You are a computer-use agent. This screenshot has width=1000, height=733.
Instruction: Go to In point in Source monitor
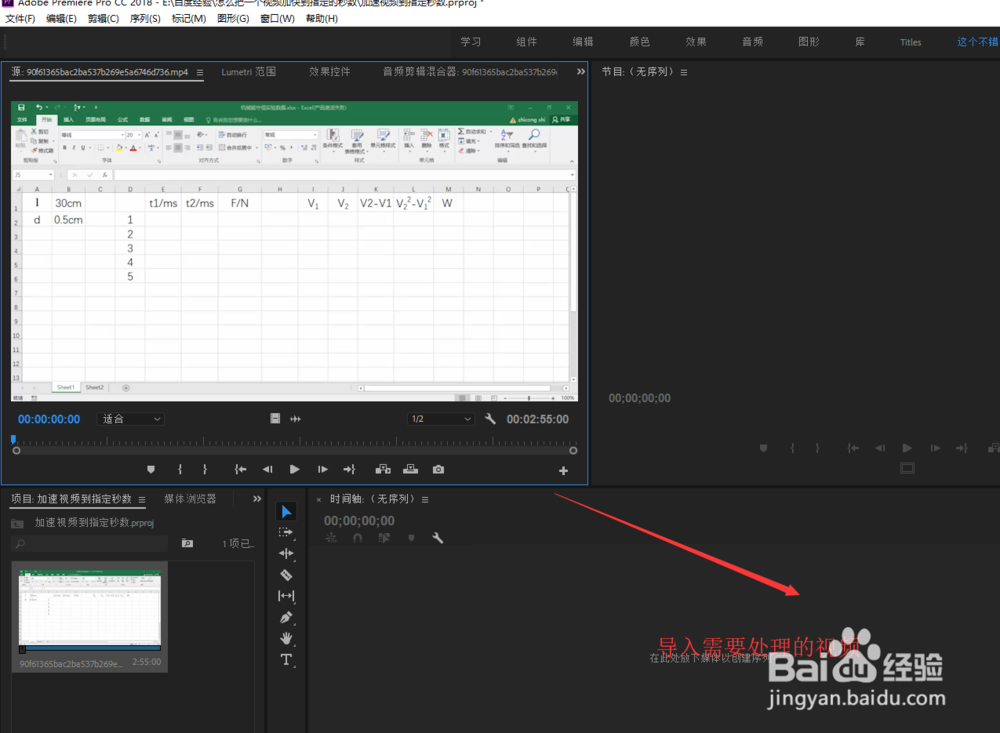pos(240,470)
